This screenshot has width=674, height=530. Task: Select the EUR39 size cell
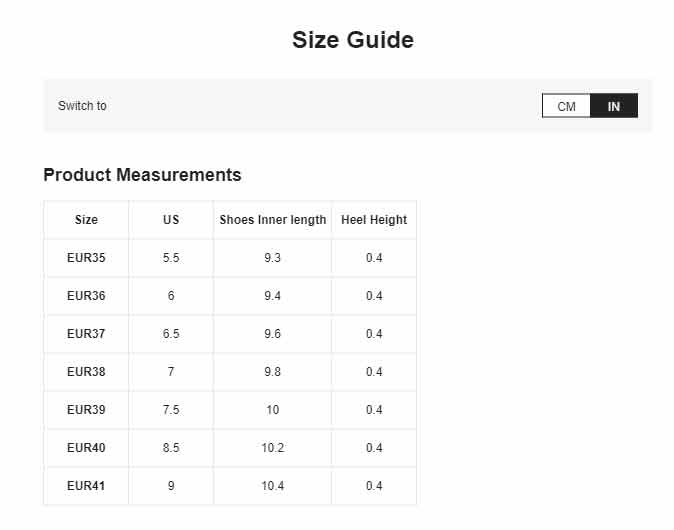(x=86, y=410)
